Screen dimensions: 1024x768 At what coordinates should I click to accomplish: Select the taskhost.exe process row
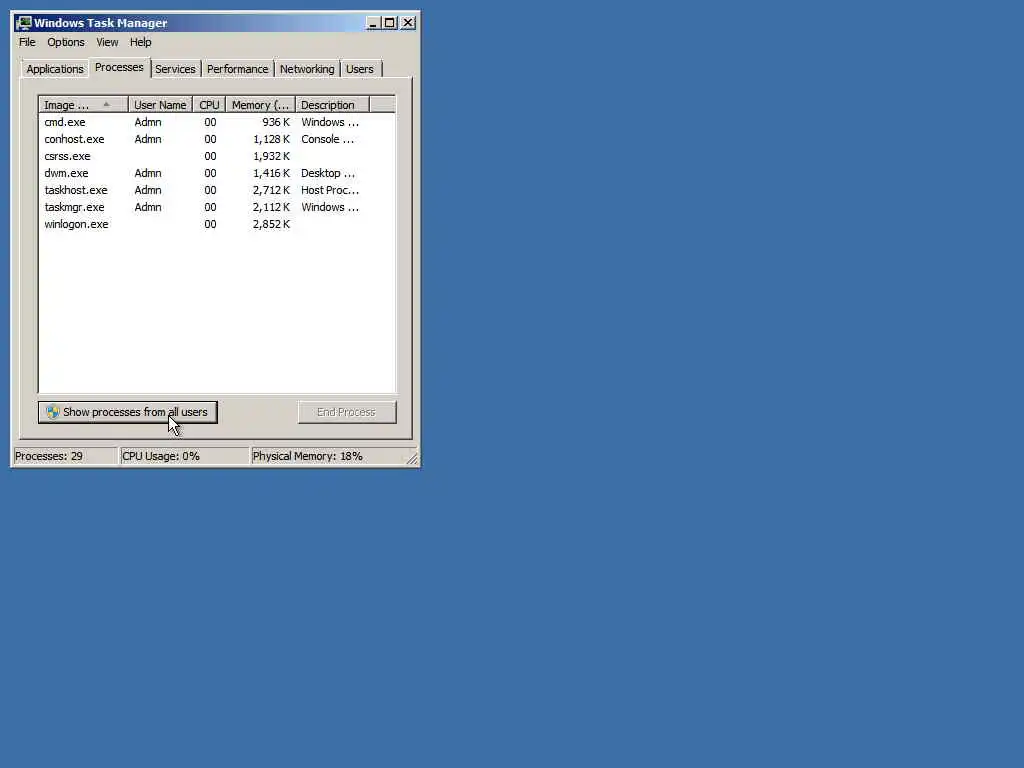click(217, 190)
